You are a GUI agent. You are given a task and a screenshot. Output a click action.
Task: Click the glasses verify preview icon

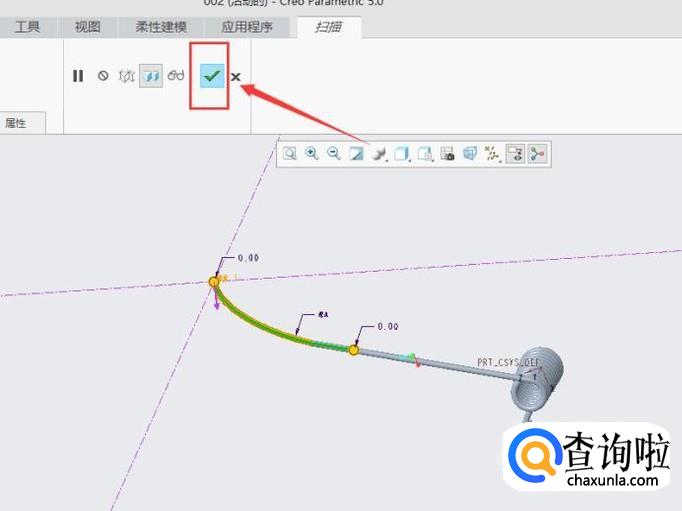coord(176,76)
